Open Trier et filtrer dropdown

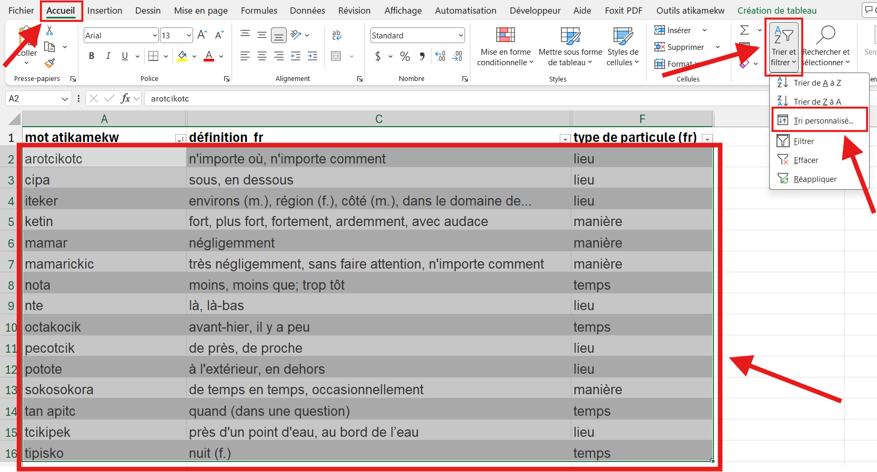tap(783, 46)
